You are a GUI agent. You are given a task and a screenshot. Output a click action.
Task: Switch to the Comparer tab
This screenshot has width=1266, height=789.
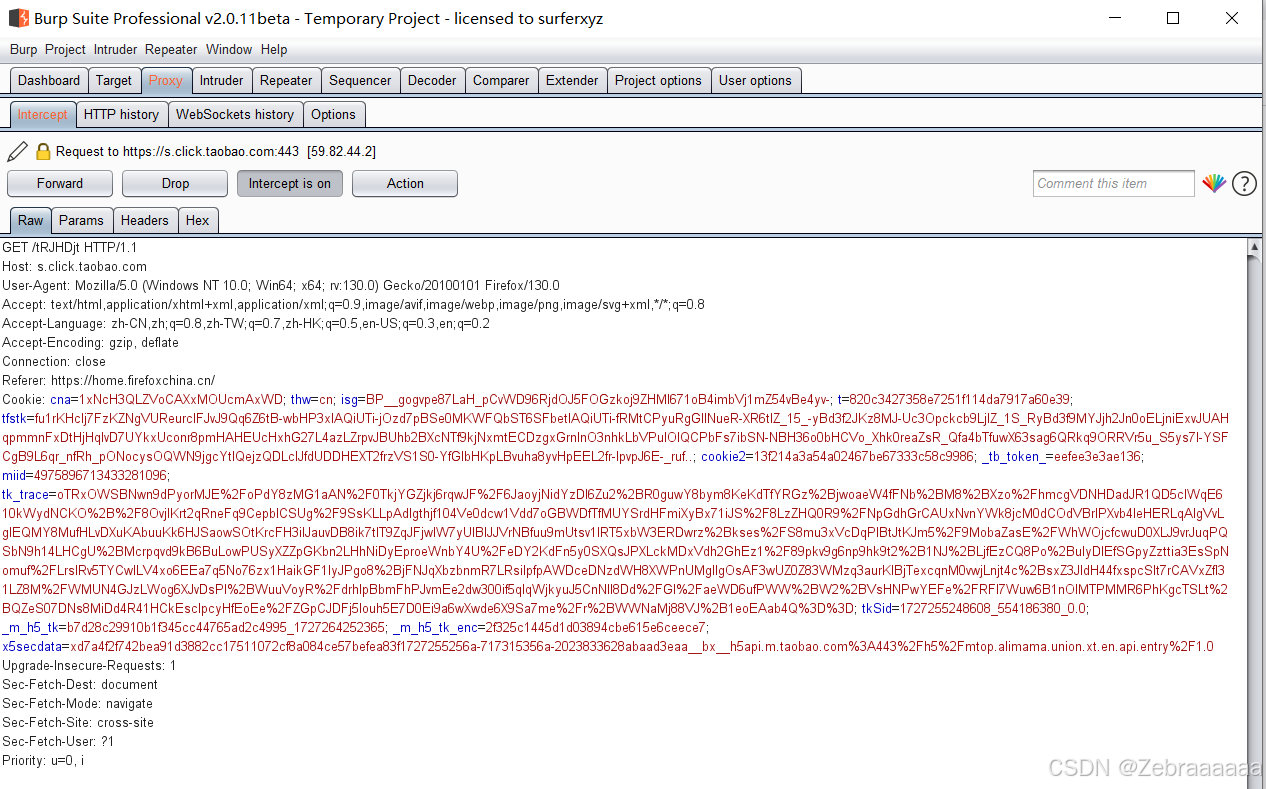[502, 80]
